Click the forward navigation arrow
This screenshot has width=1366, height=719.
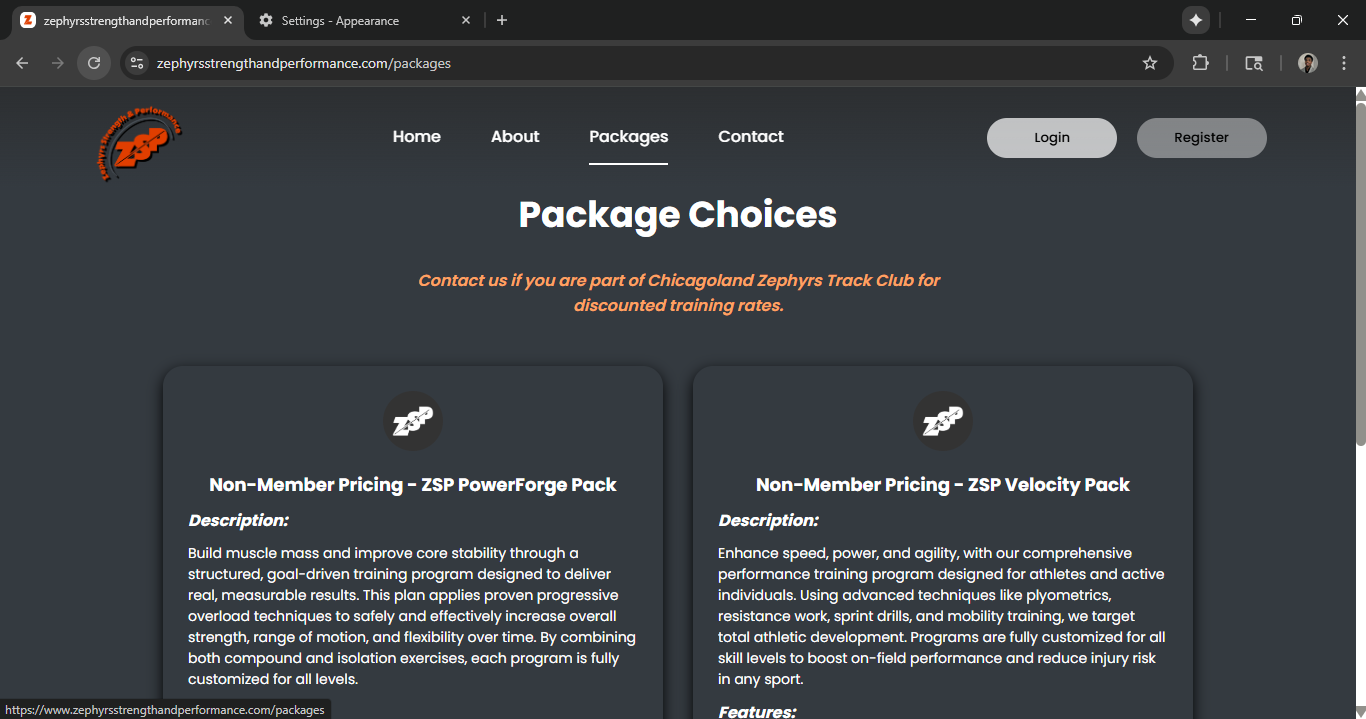coord(58,62)
